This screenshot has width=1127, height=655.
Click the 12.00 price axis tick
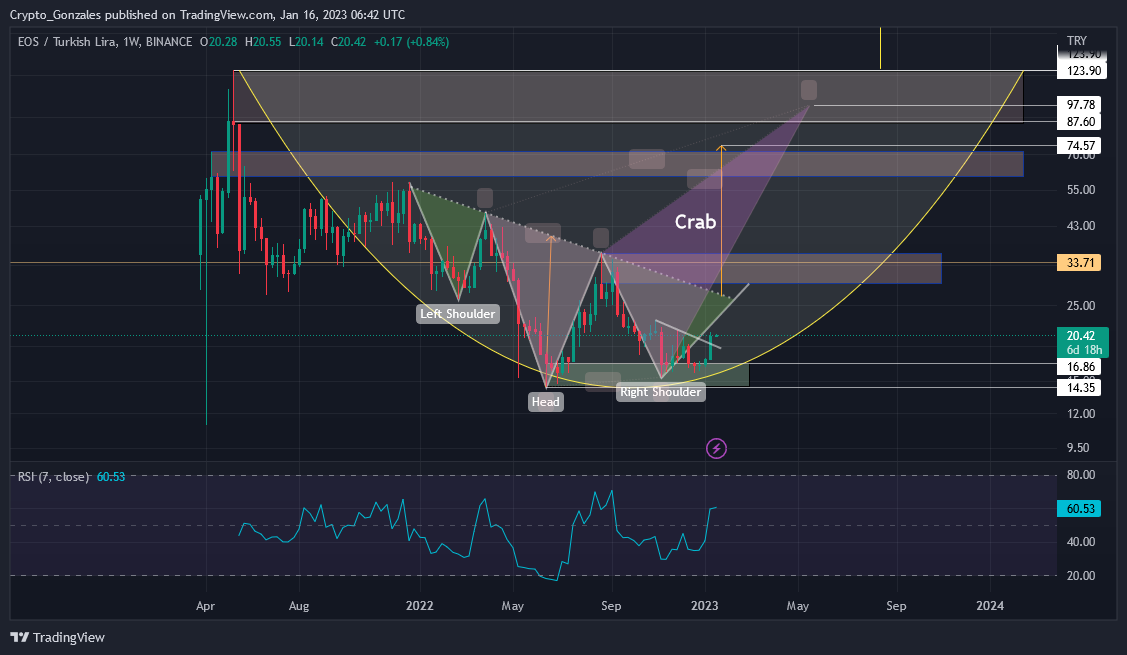pyautogui.click(x=1081, y=413)
